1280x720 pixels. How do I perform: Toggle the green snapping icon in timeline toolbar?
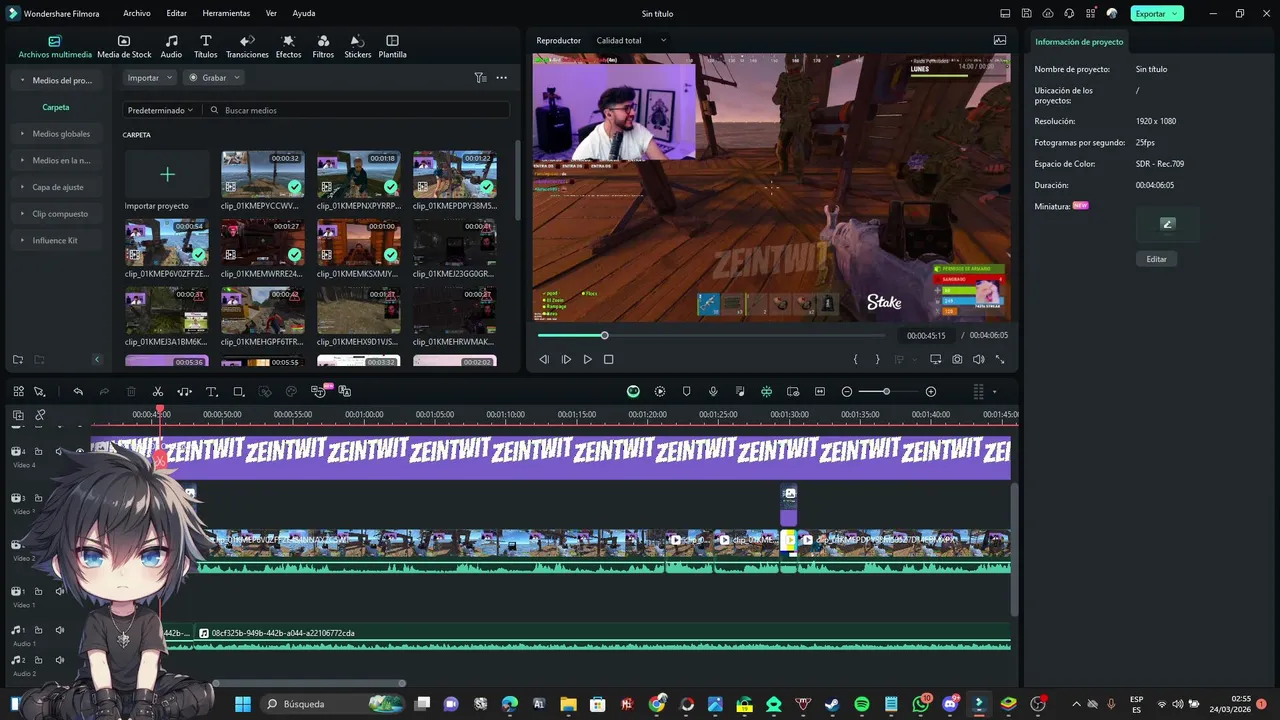(766, 392)
